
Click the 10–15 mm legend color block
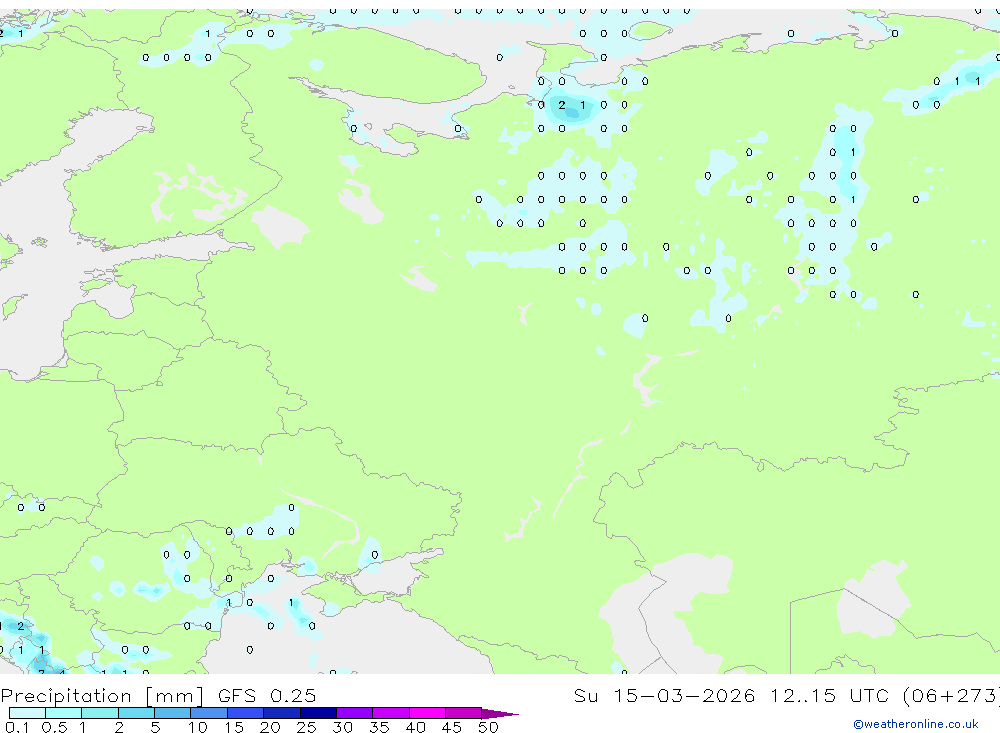click(209, 713)
